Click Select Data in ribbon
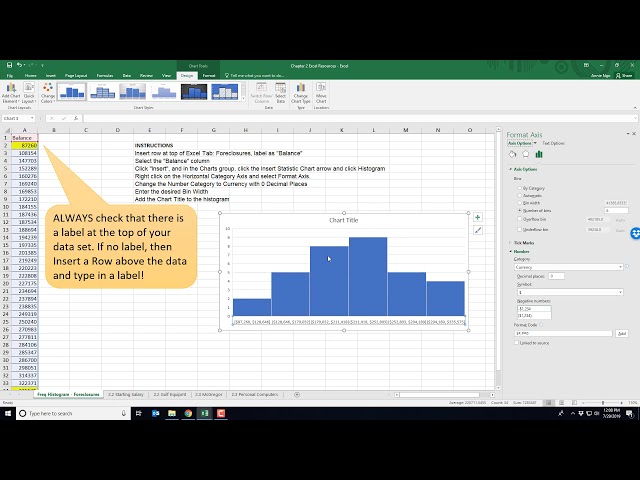Viewport: 640px width, 480px height. pyautogui.click(x=280, y=93)
